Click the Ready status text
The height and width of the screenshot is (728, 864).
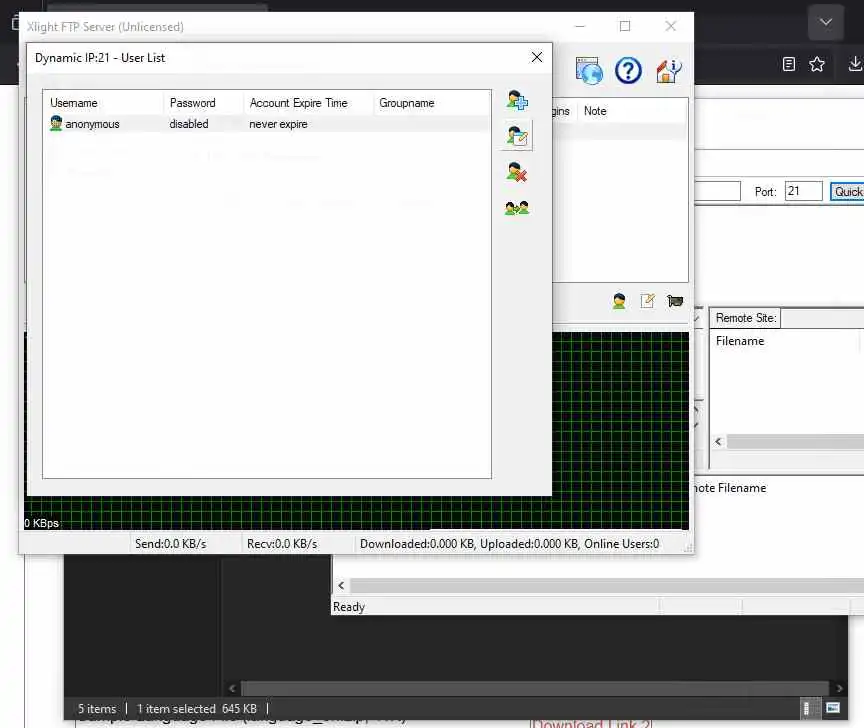point(349,607)
